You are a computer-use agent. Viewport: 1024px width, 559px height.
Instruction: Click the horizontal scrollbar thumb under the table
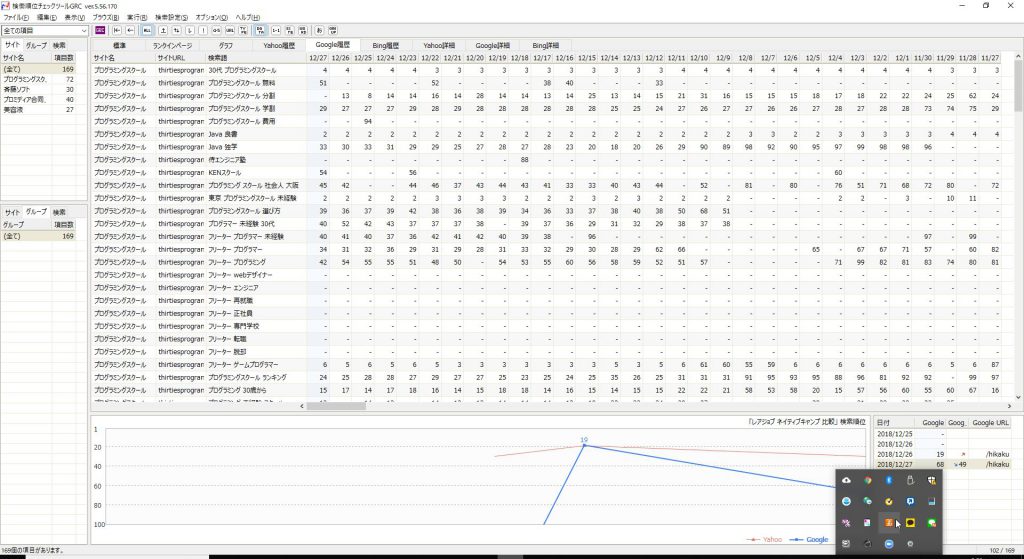336,406
